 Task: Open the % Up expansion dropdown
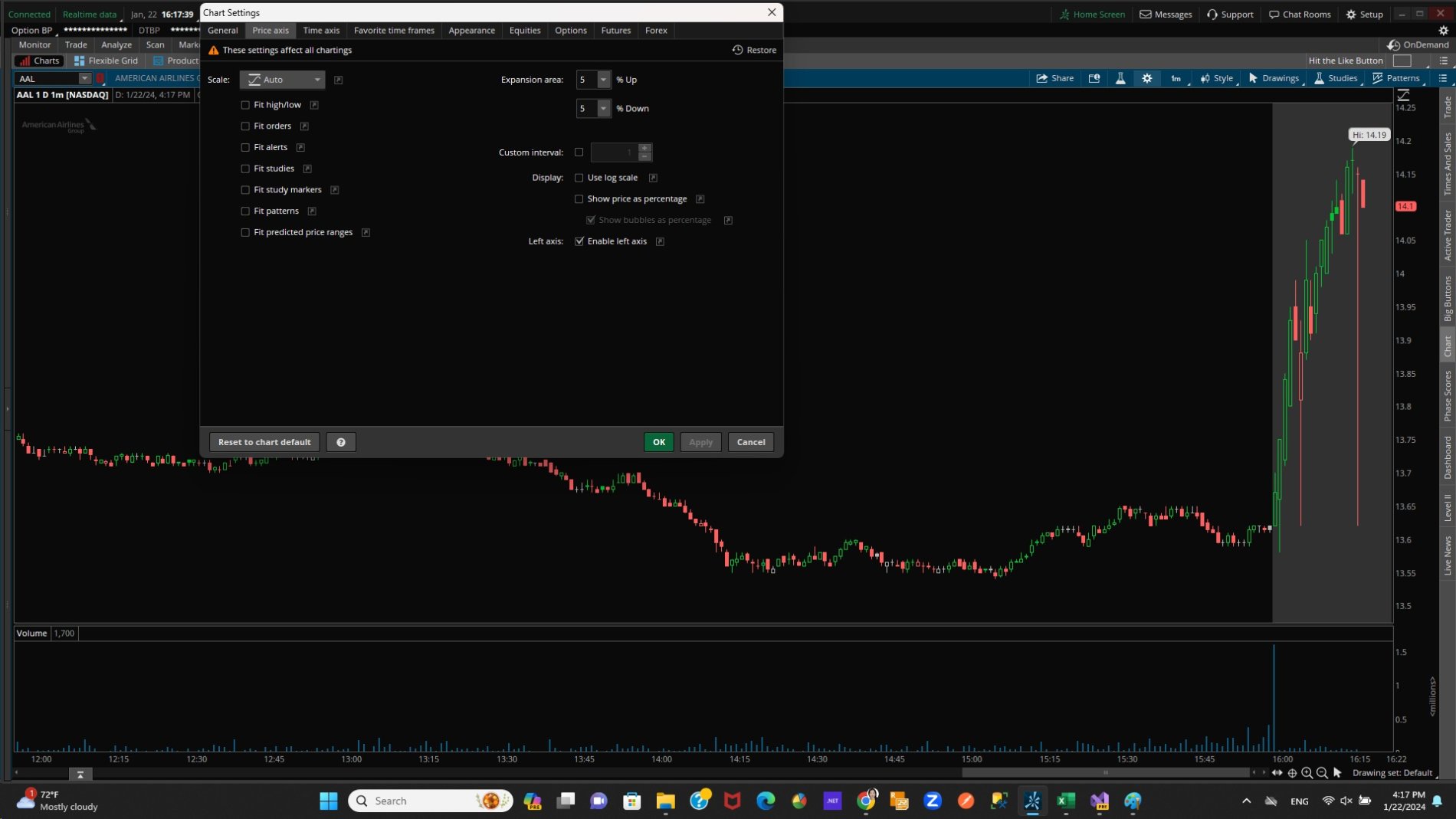603,80
